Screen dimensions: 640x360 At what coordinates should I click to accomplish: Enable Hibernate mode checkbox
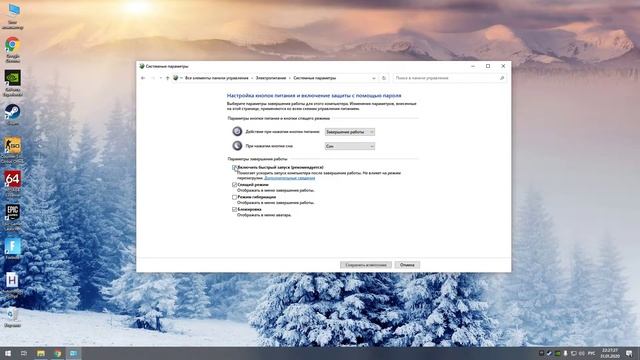pos(235,197)
